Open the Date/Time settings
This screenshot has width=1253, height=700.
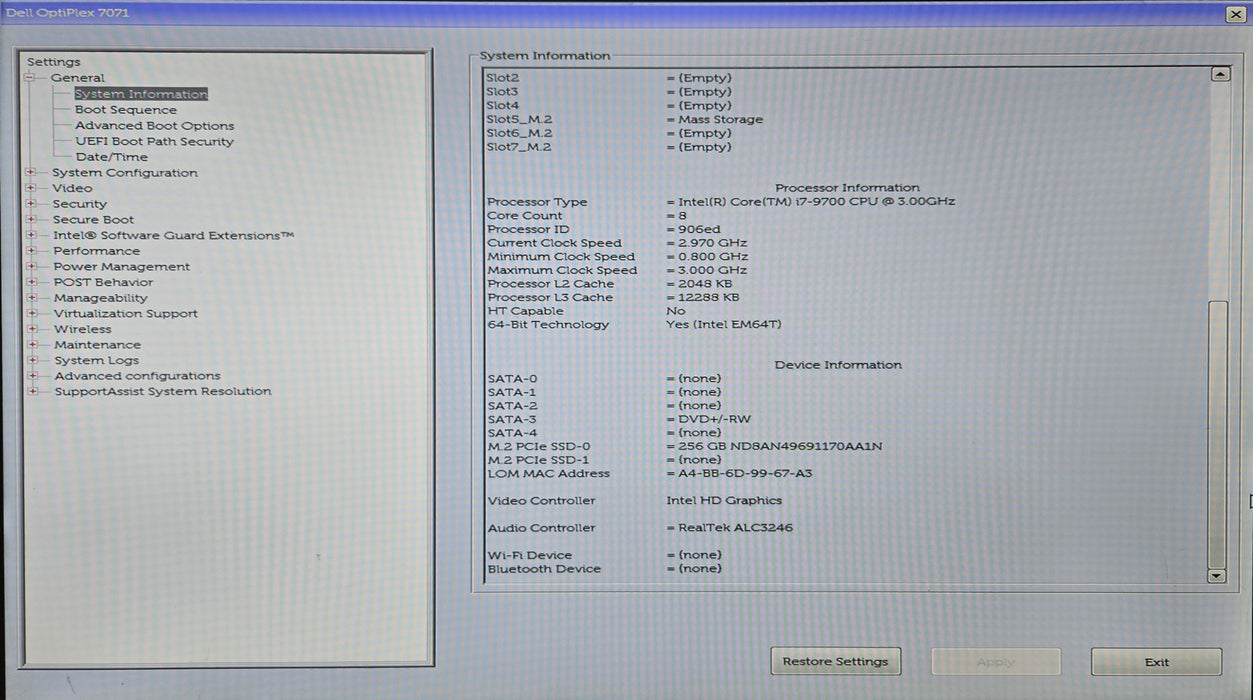112,157
